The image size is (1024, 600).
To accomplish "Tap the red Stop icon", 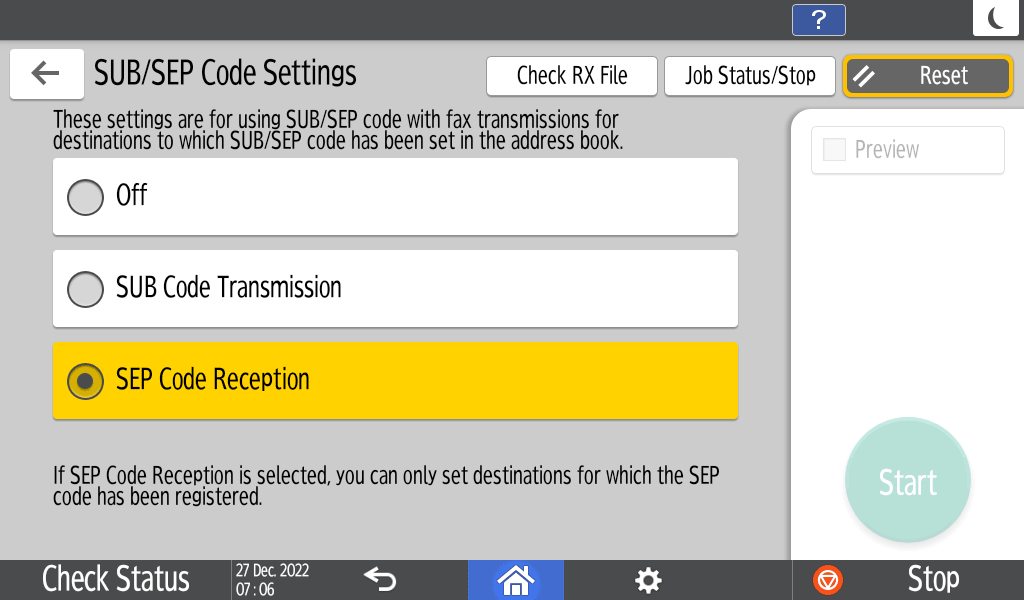I will click(828, 579).
